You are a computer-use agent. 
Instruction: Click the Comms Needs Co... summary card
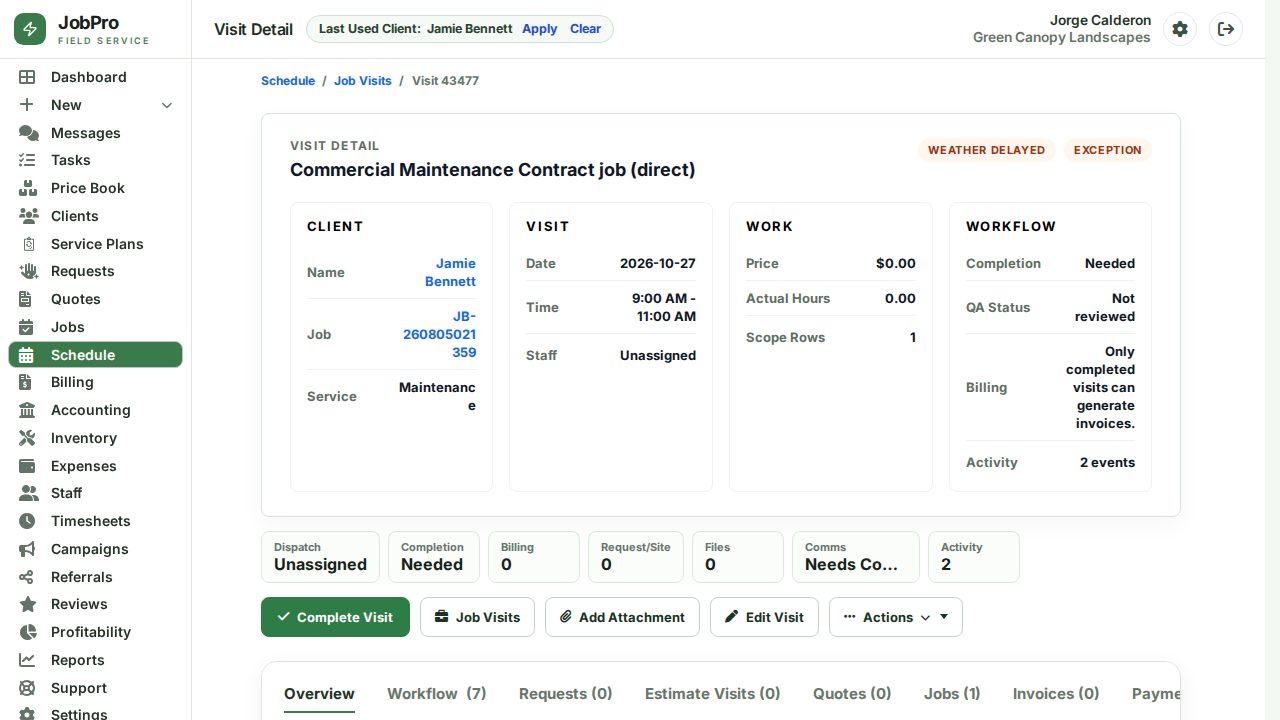tap(855, 557)
